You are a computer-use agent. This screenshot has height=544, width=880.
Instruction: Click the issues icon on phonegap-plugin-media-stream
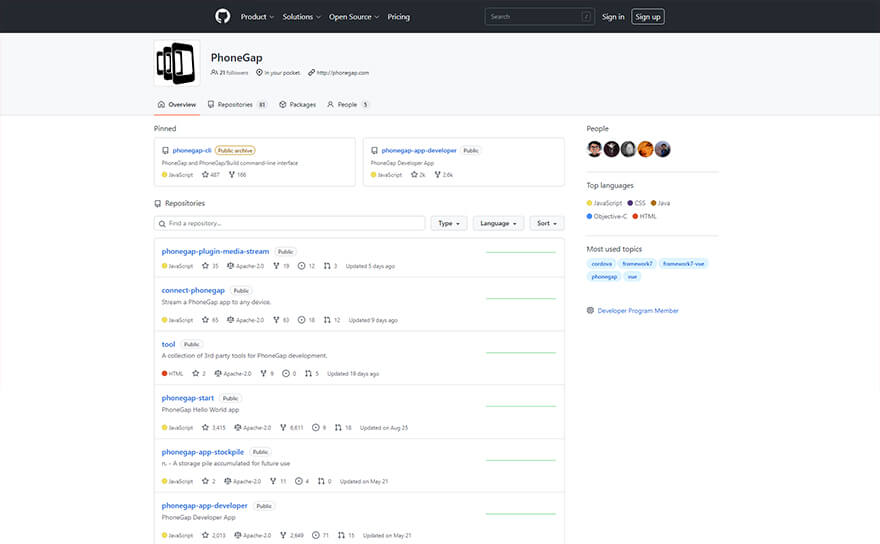point(299,266)
